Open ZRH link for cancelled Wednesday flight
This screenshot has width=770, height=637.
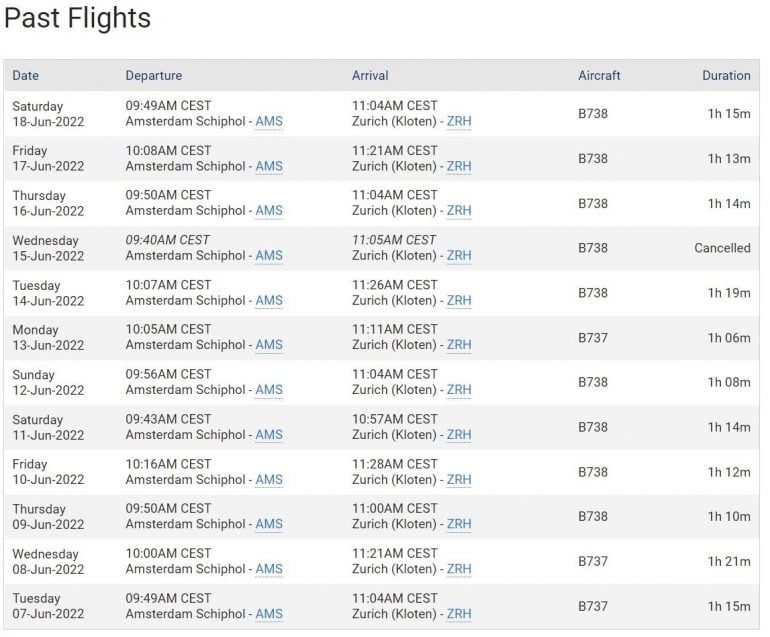tap(459, 256)
